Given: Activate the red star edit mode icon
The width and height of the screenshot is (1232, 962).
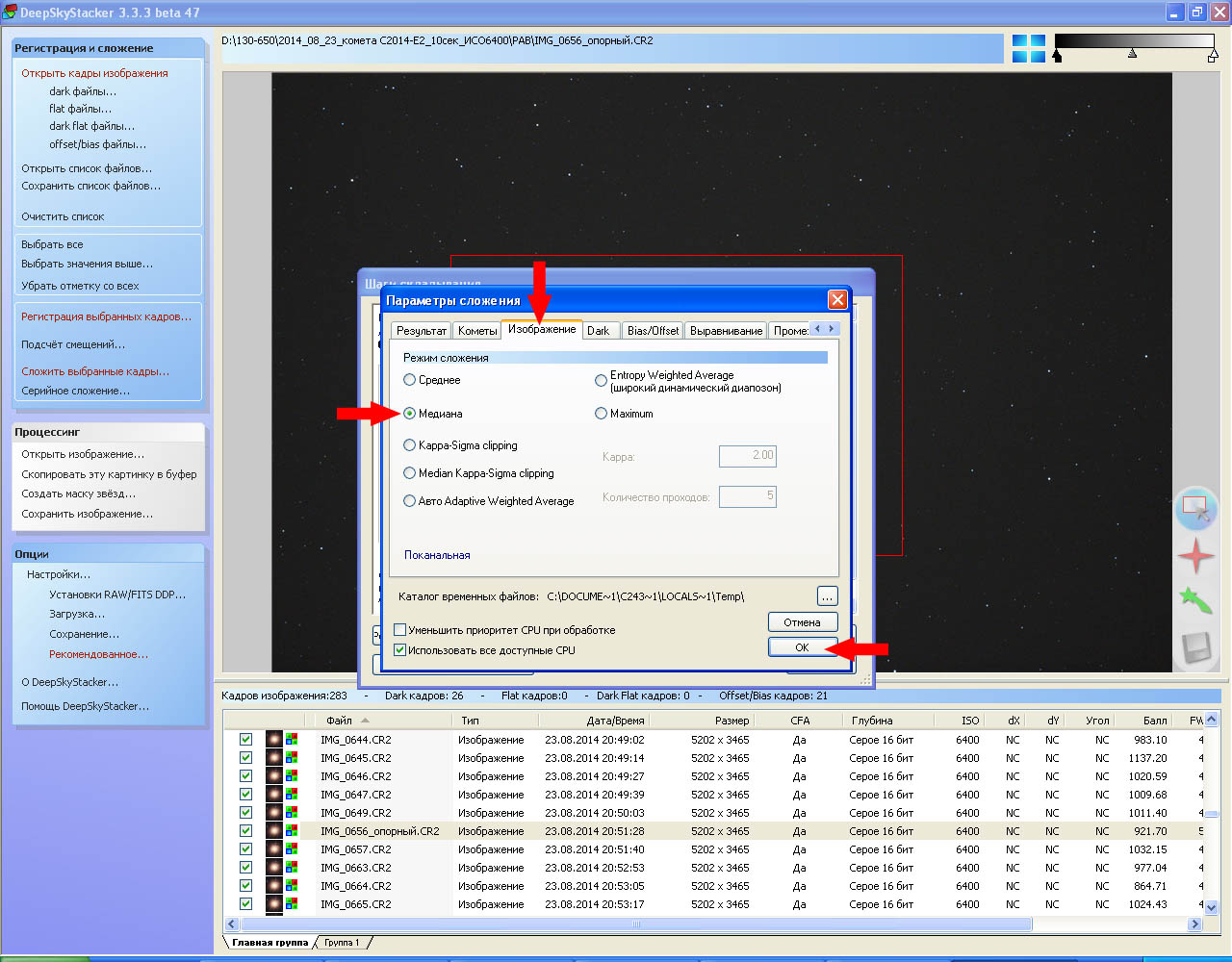Looking at the screenshot, I should [x=1195, y=556].
